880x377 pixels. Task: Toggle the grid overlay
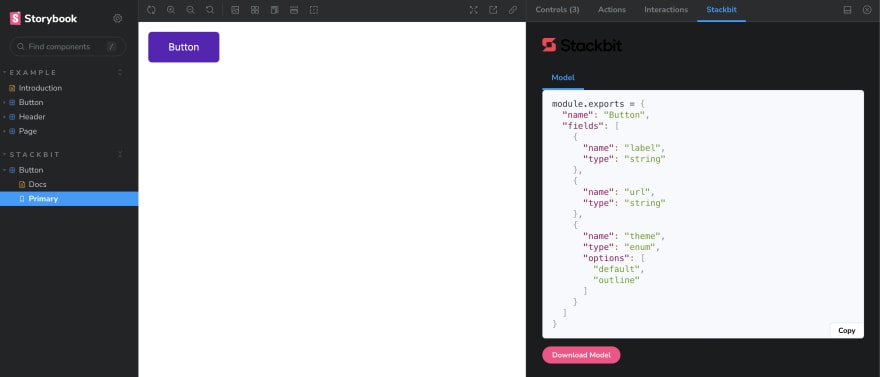point(255,10)
